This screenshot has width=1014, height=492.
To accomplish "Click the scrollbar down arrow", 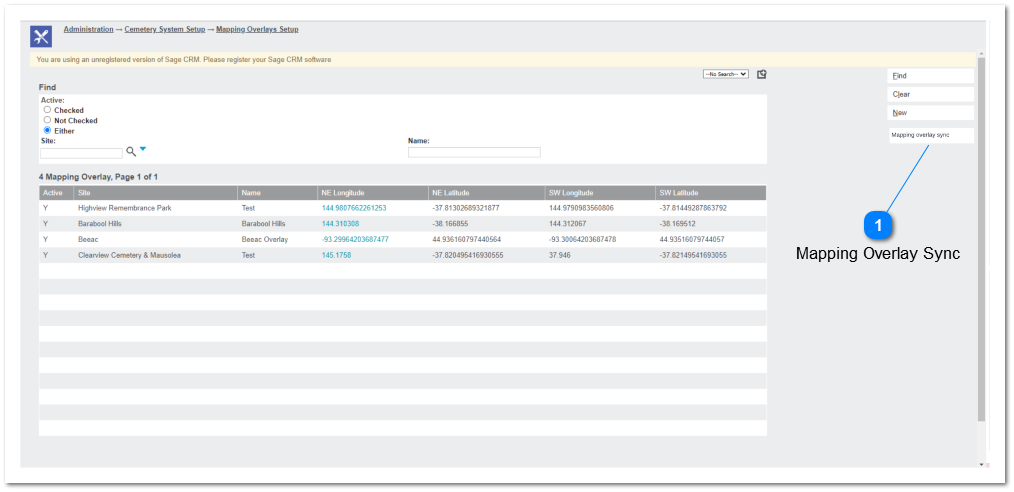I will 981,464.
